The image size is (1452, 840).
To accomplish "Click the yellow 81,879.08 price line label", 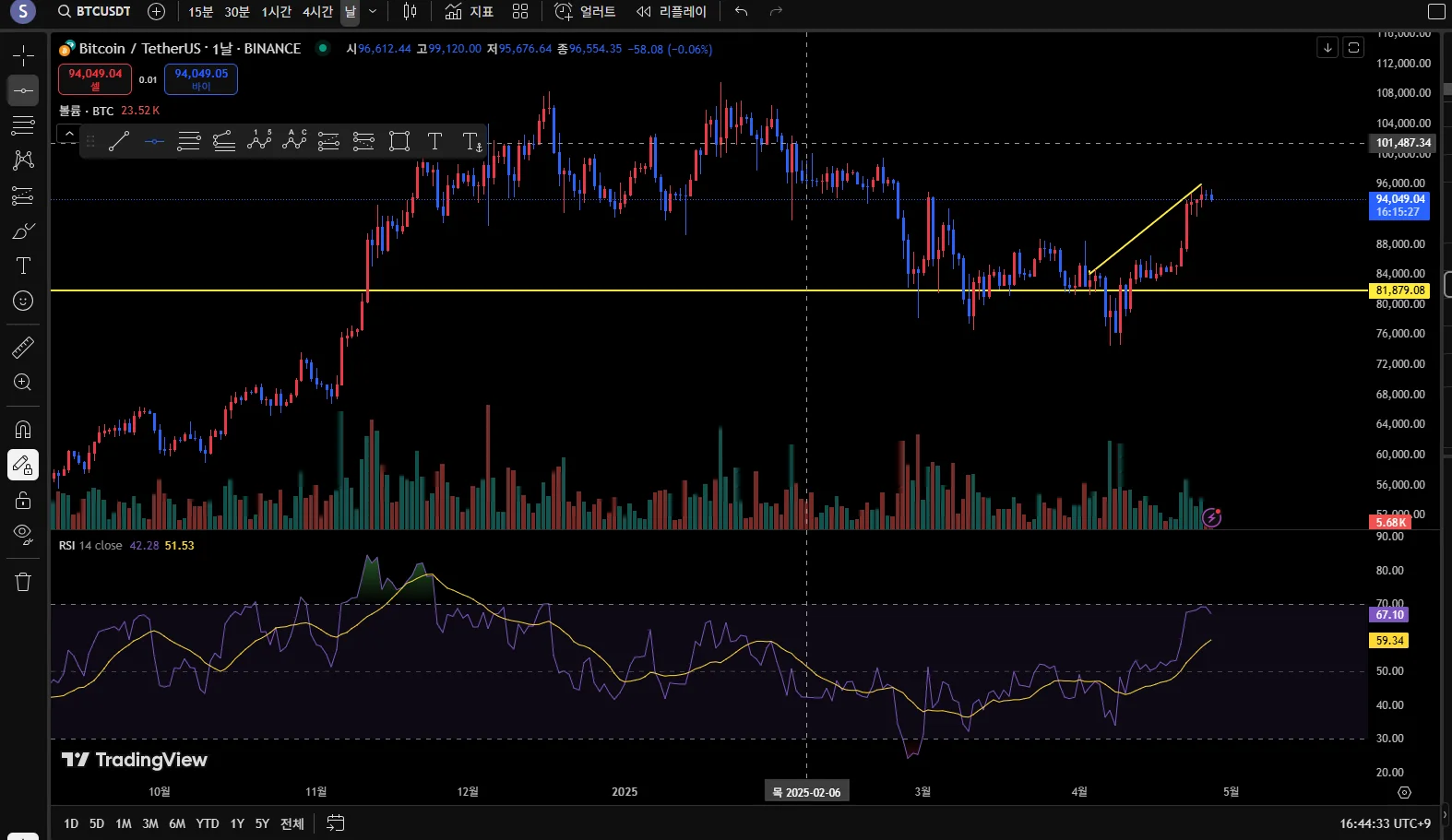I will tap(1399, 290).
